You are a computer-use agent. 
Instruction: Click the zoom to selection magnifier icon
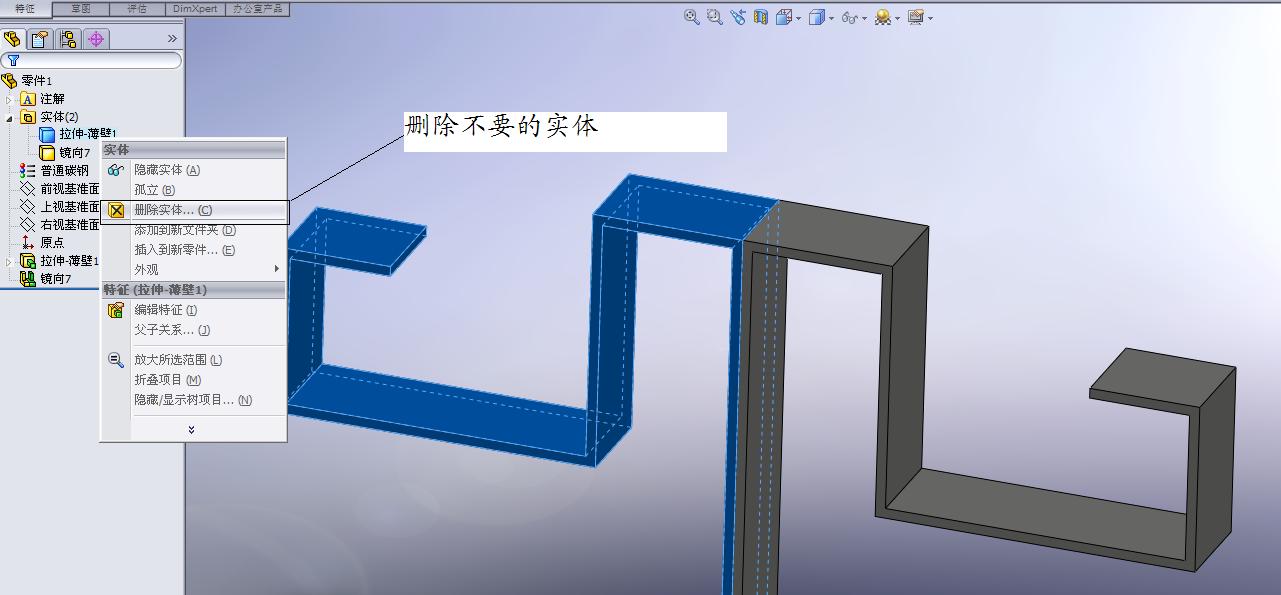coord(116,360)
